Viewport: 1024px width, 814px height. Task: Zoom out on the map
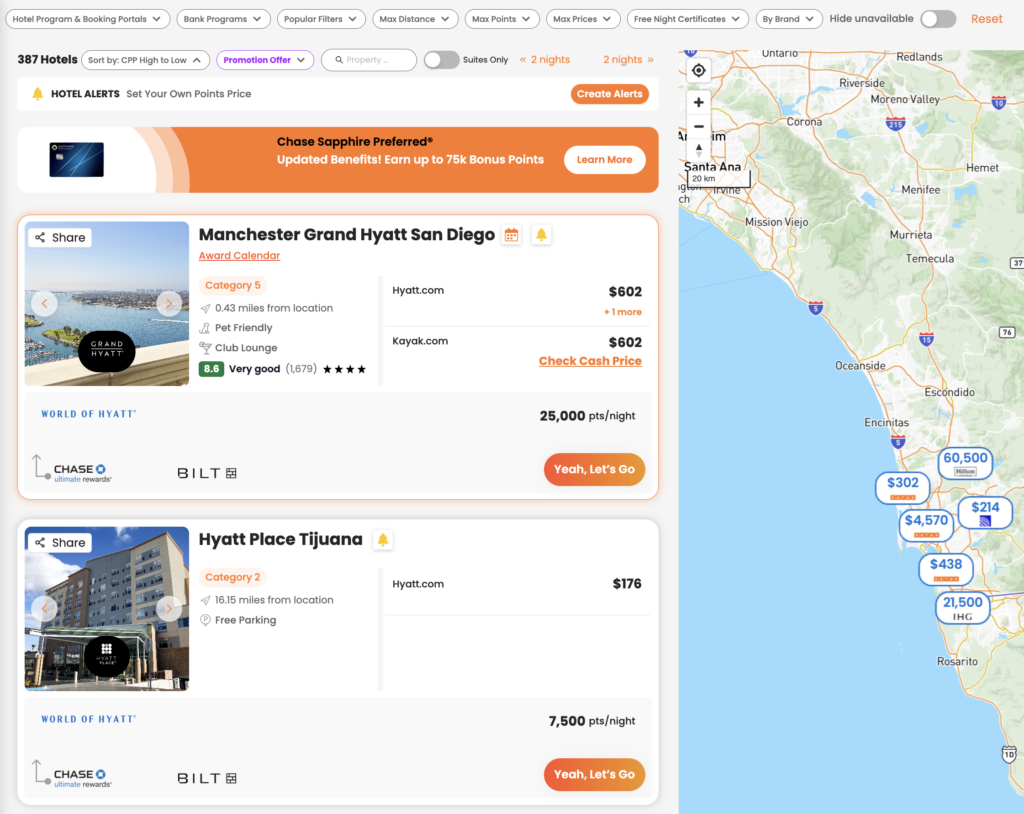pos(699,126)
